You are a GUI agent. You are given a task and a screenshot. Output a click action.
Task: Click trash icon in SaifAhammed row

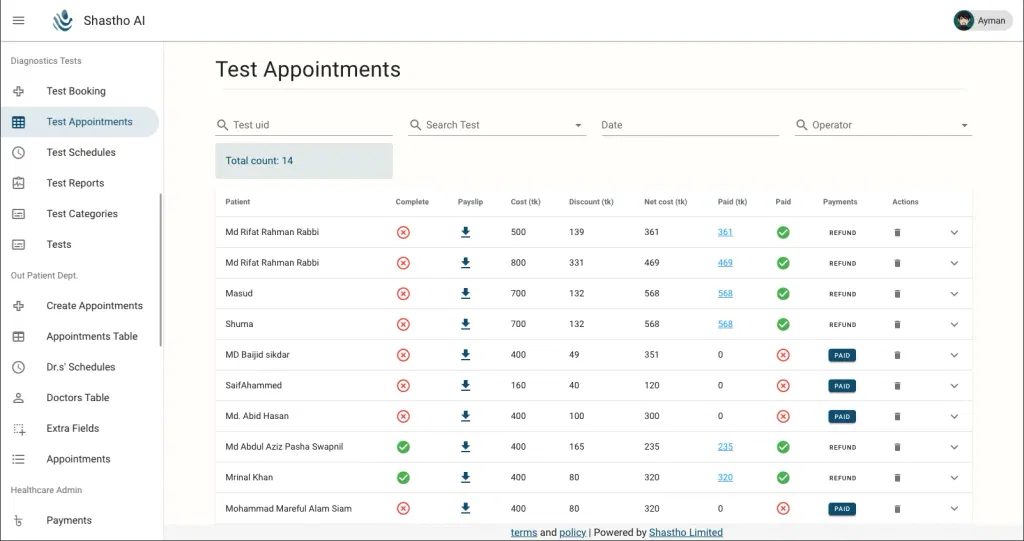coord(897,386)
